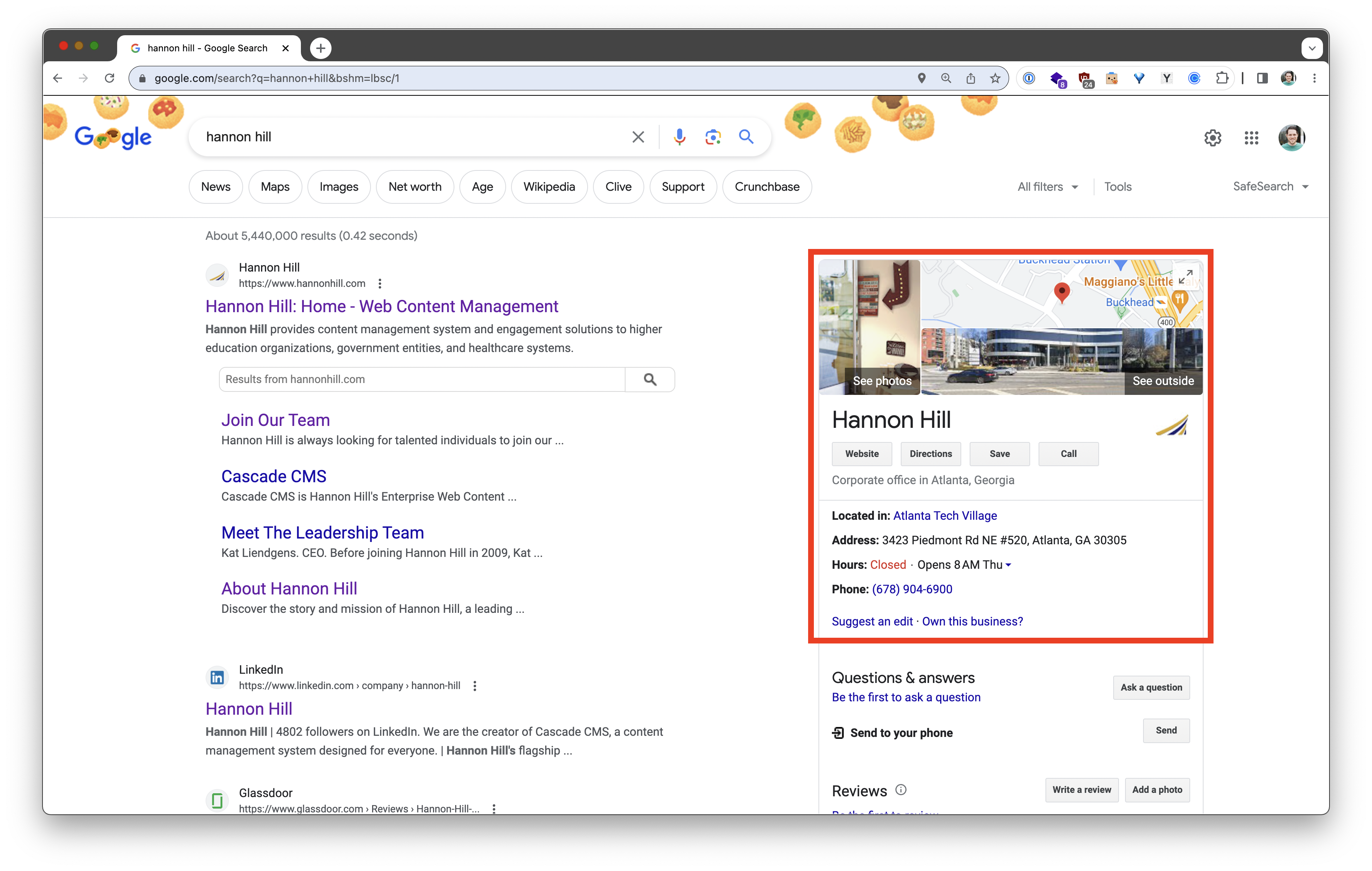Click Own this business link

972,621
